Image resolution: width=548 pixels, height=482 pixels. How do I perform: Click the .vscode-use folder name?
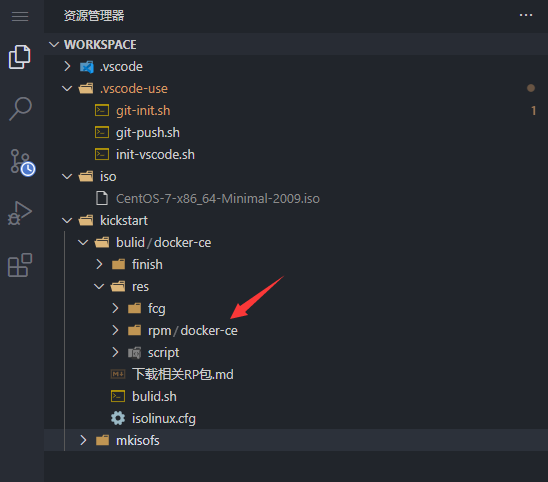[134, 89]
